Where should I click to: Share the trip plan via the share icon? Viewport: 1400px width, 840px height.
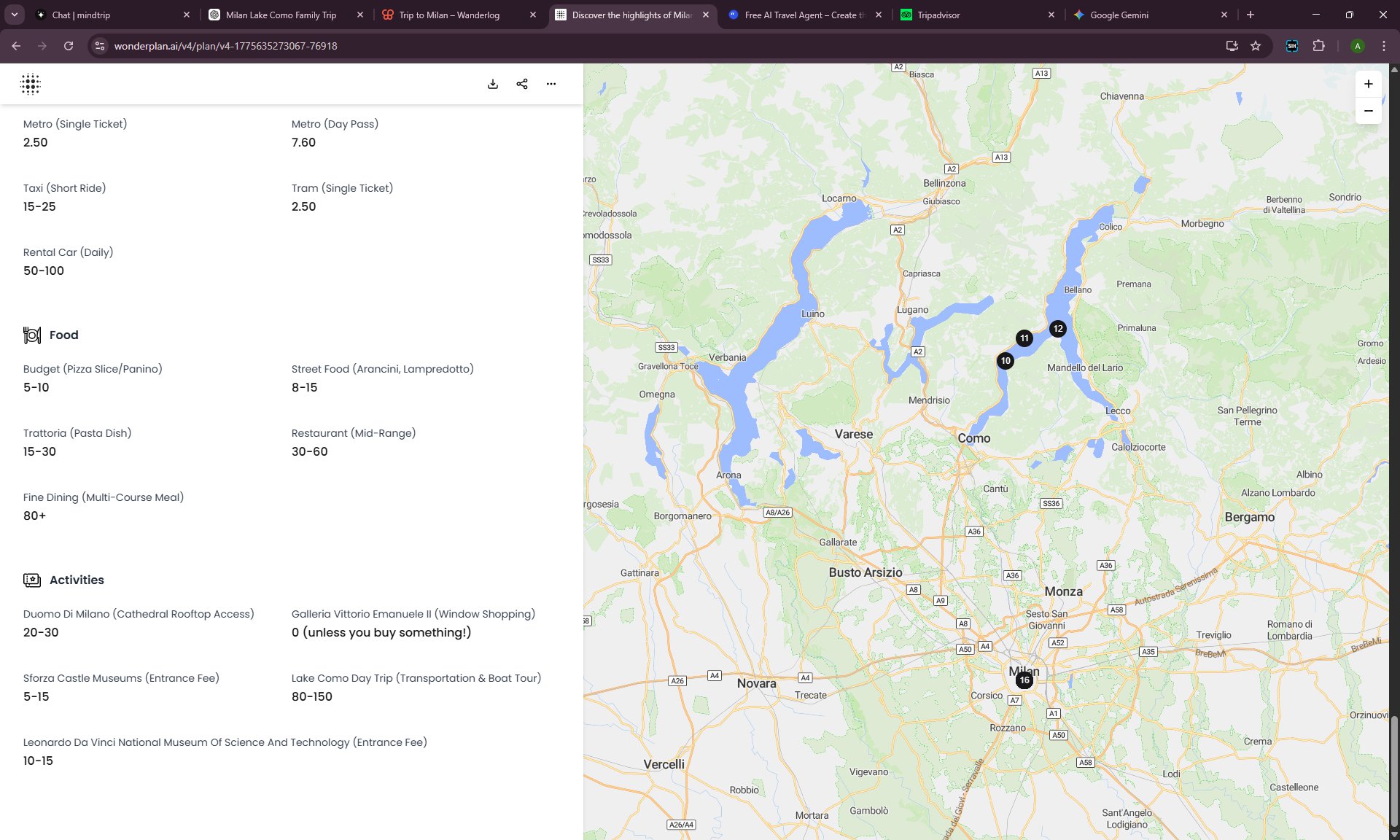tap(522, 84)
